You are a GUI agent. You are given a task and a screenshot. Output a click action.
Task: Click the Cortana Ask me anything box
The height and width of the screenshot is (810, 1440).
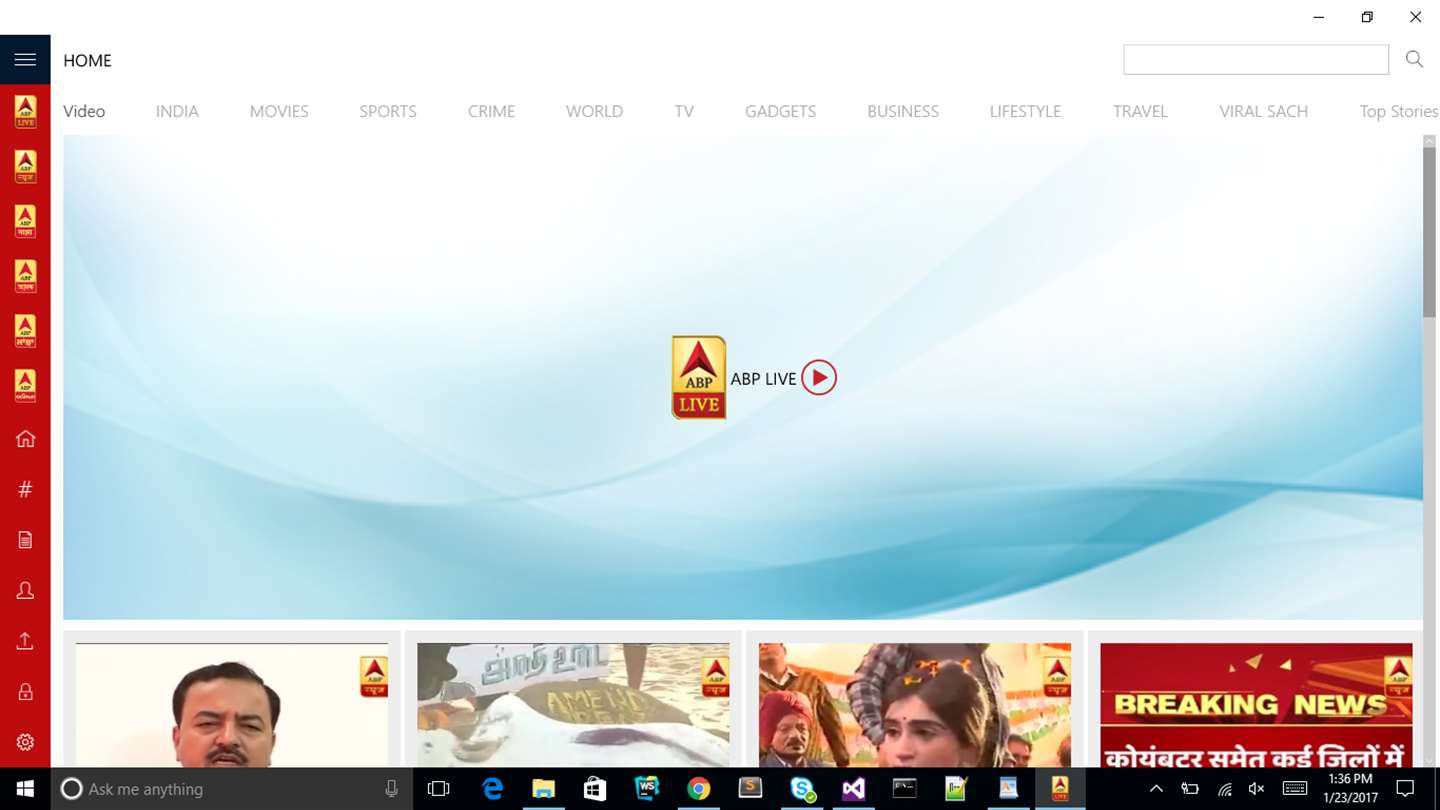tap(232, 789)
